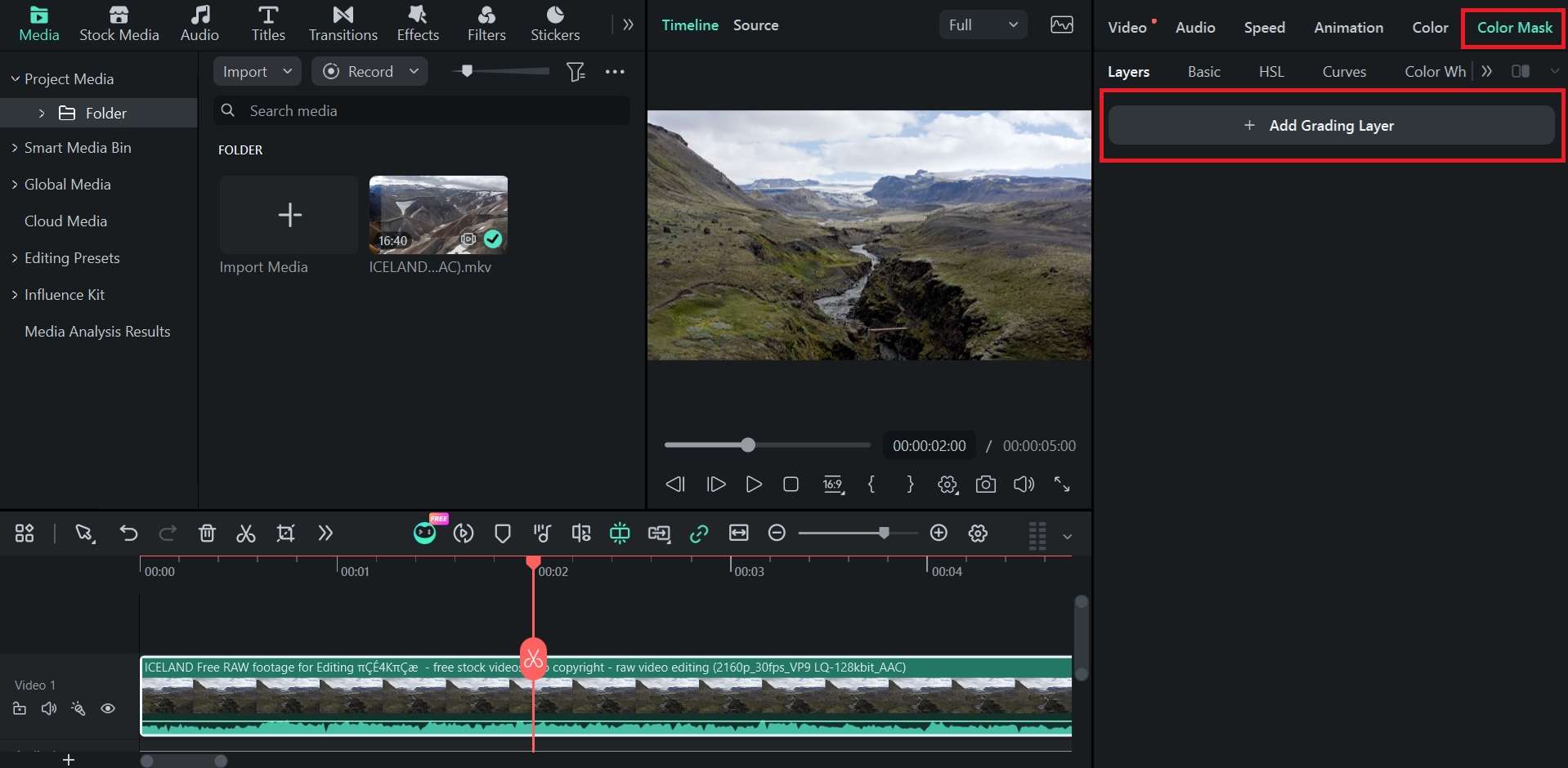Switch to the Speed tab
This screenshot has height=768, width=1568.
[1264, 27]
